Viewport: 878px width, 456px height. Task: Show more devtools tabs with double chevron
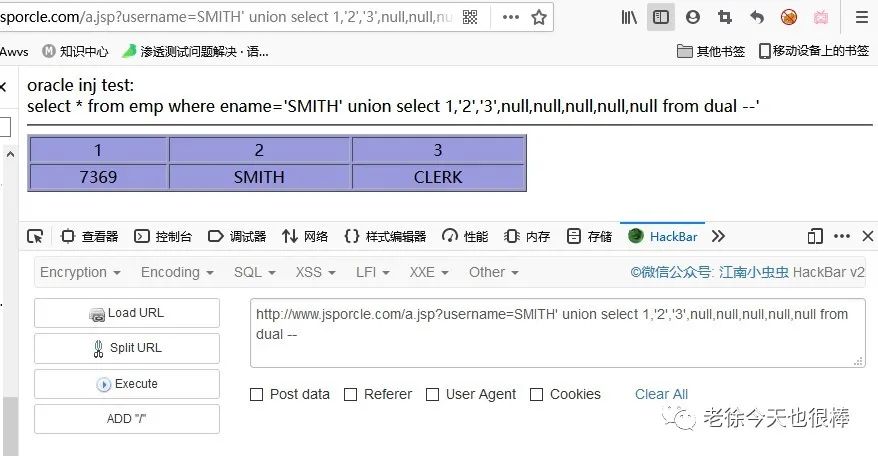coord(718,236)
